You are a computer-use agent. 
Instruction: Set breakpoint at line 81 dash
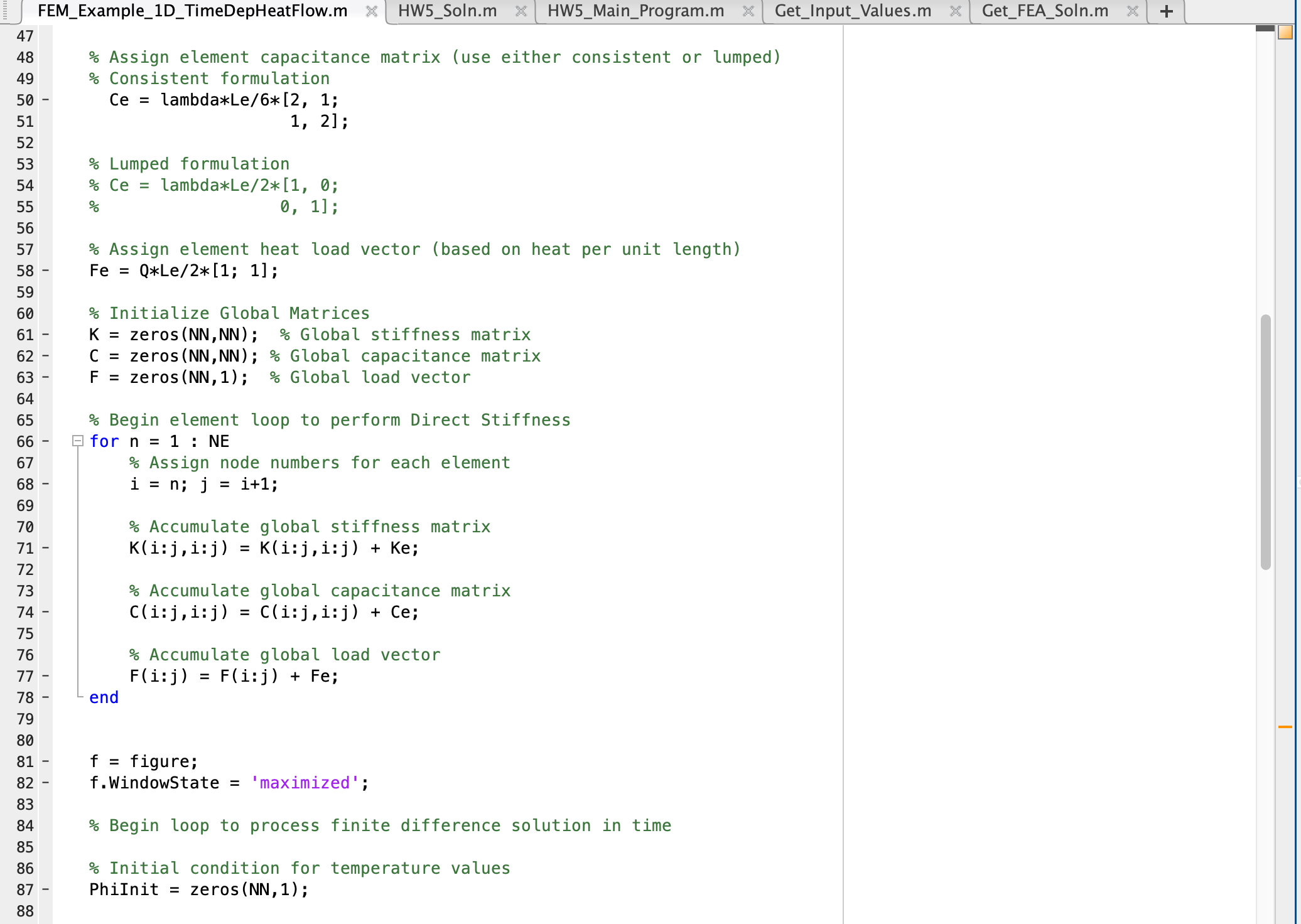click(45, 761)
